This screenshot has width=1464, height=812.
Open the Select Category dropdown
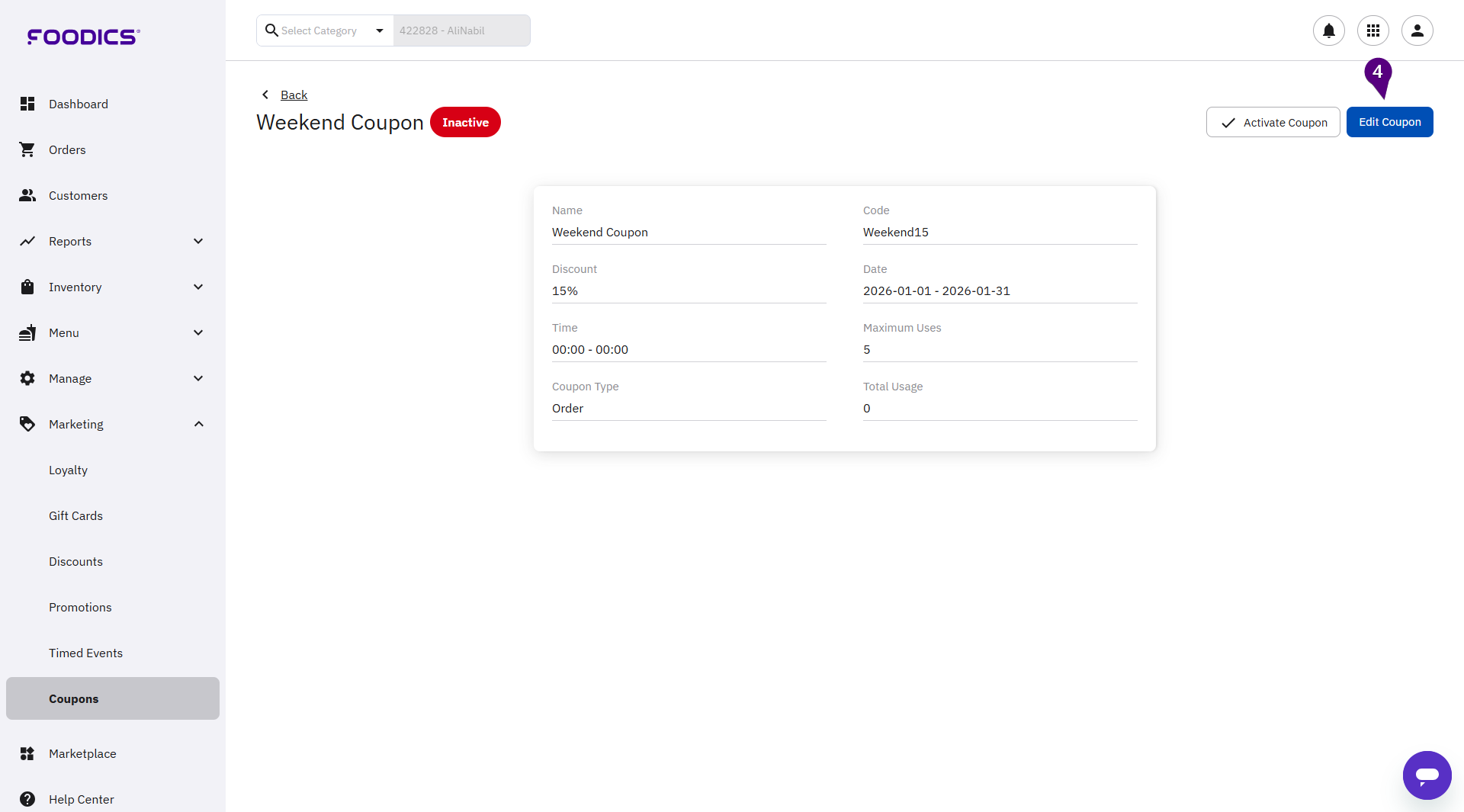click(379, 30)
